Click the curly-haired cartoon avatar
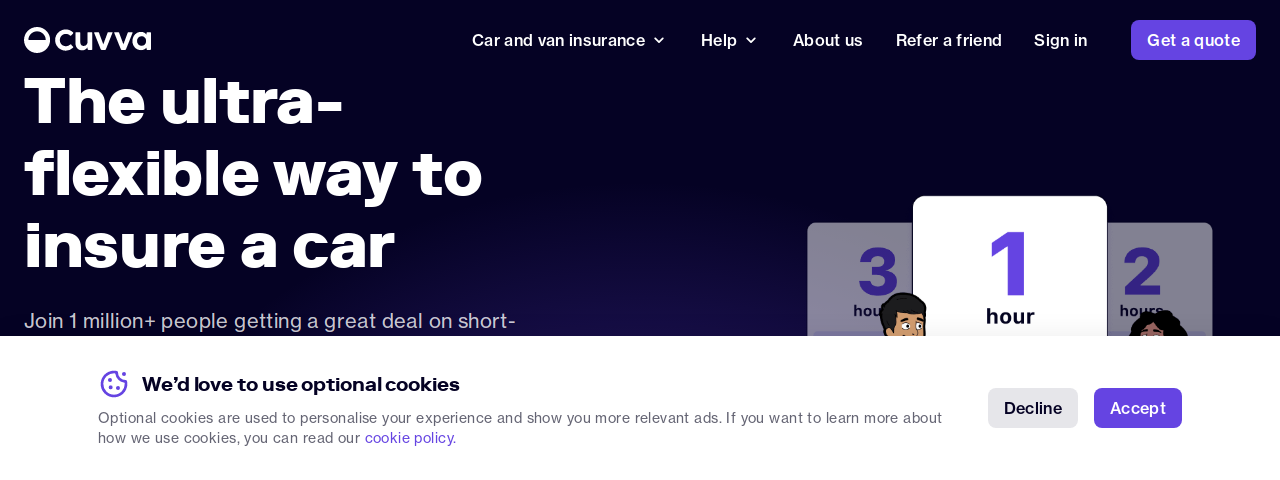1280x480 pixels. click(x=1157, y=324)
